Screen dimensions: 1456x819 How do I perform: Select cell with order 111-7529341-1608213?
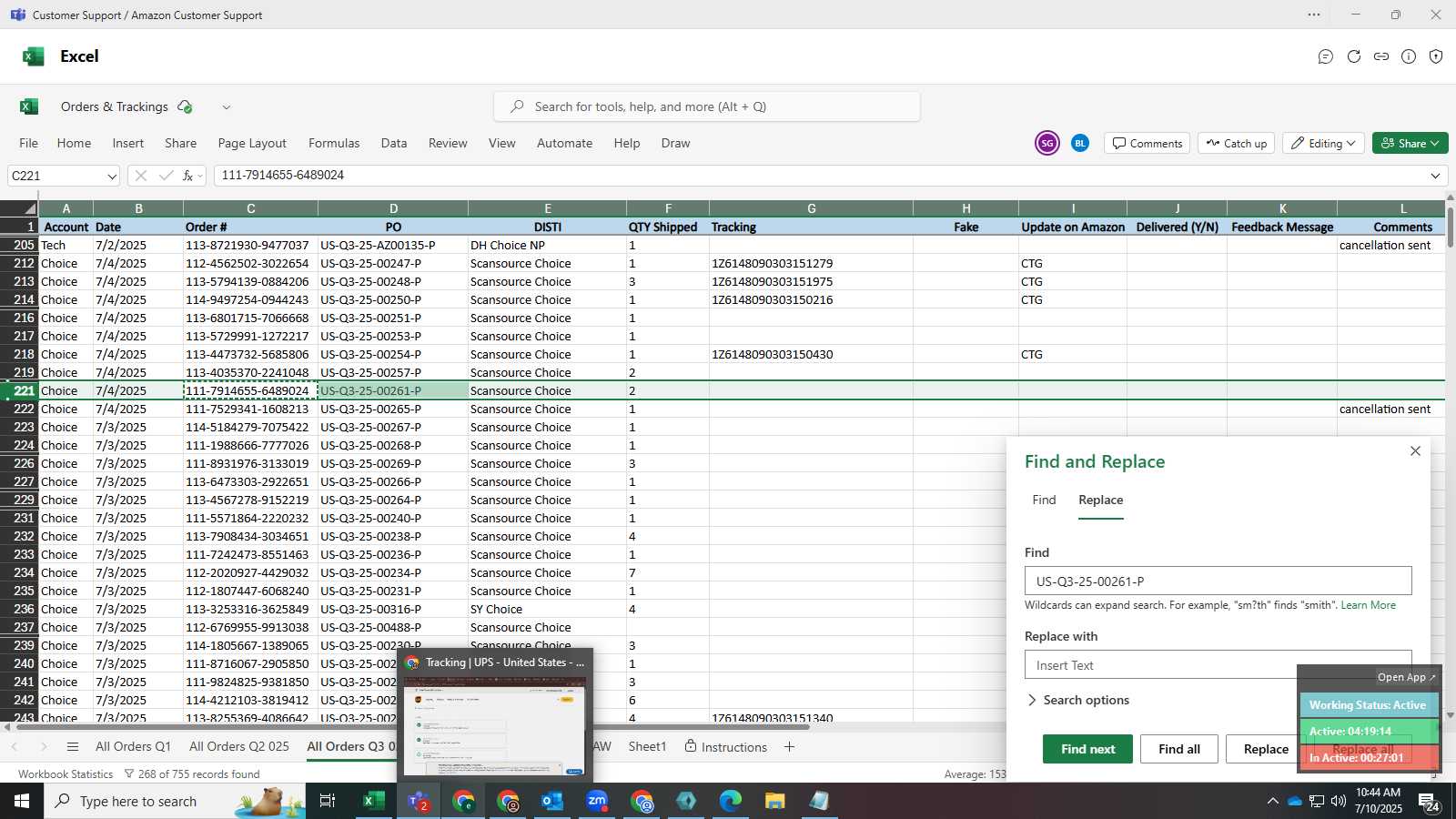click(x=250, y=409)
